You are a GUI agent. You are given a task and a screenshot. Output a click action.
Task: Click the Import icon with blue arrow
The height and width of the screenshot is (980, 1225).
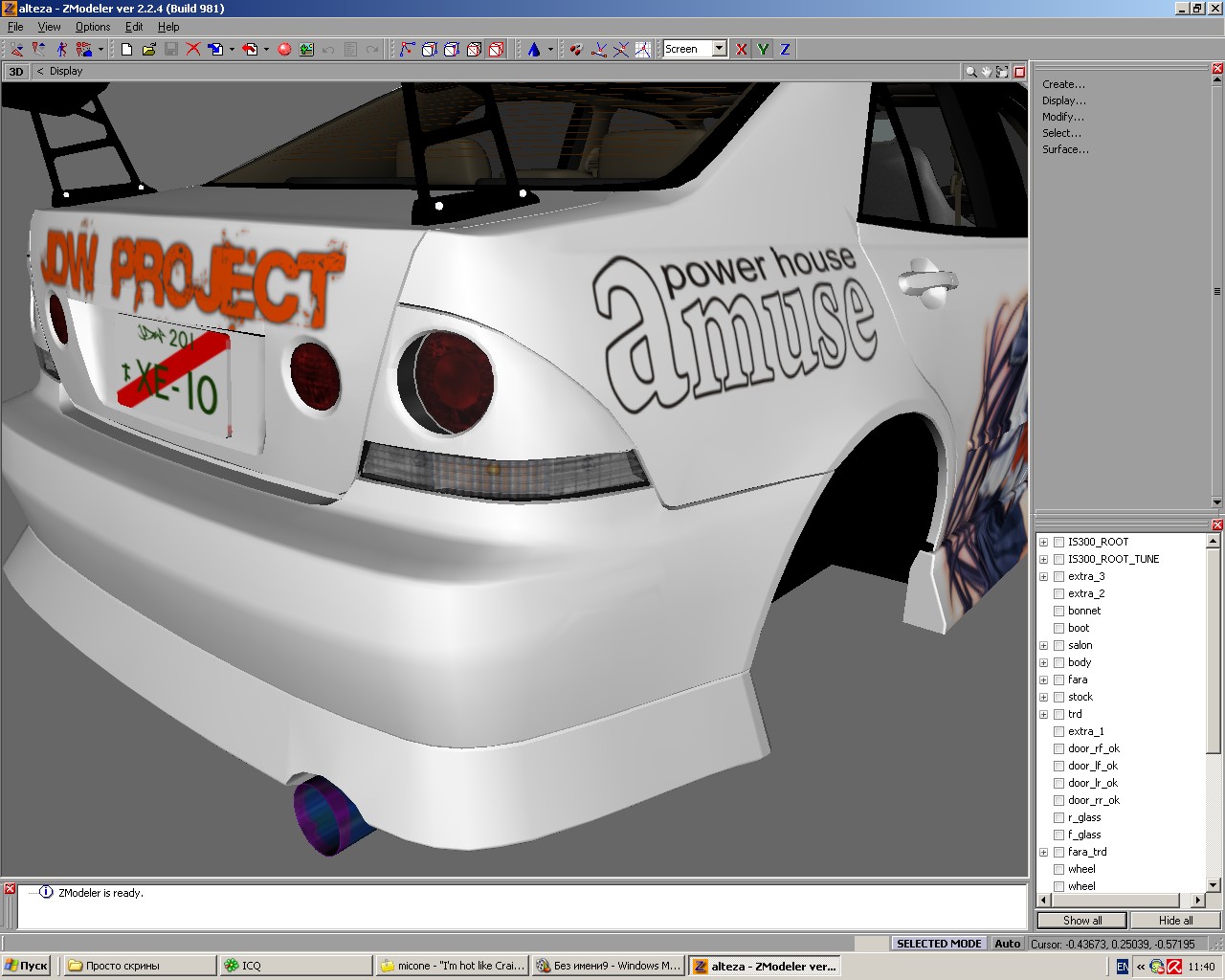click(x=215, y=49)
